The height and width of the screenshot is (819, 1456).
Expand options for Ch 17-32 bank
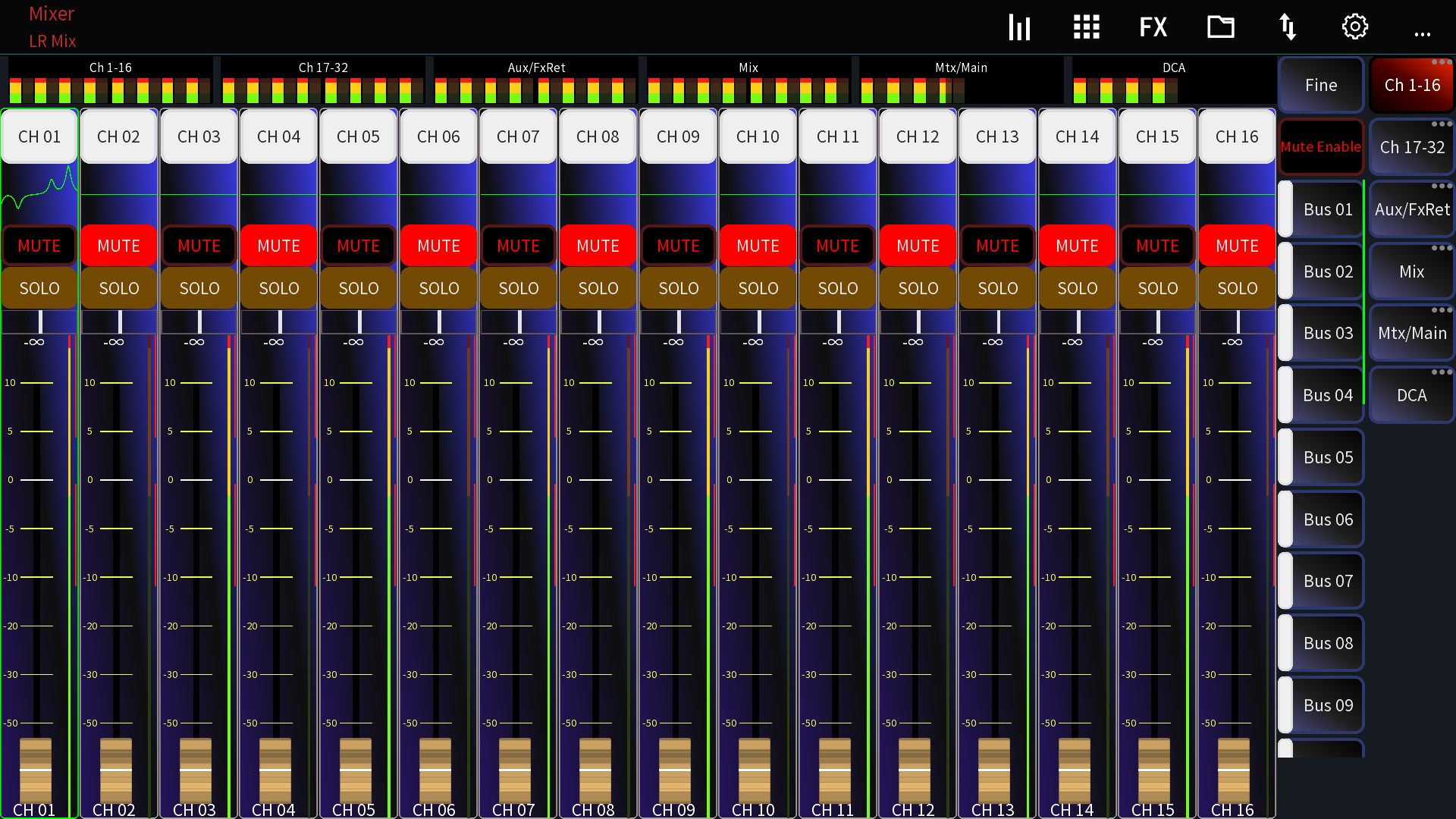[1443, 124]
